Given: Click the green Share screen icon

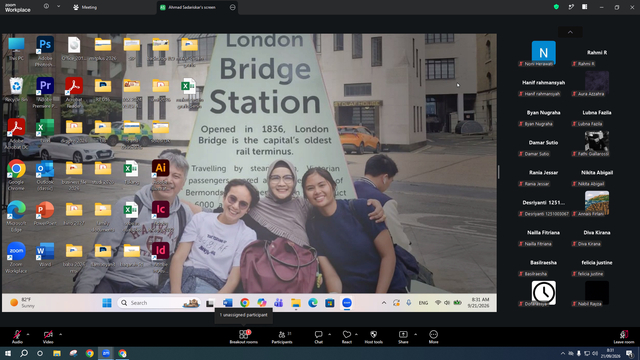Looking at the screenshot, I should pyautogui.click(x=403, y=335).
